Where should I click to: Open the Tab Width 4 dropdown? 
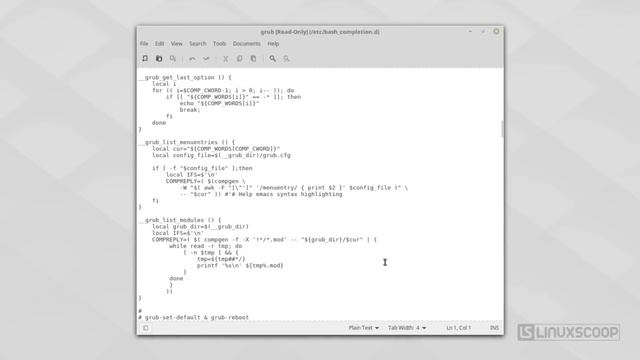click(407, 328)
